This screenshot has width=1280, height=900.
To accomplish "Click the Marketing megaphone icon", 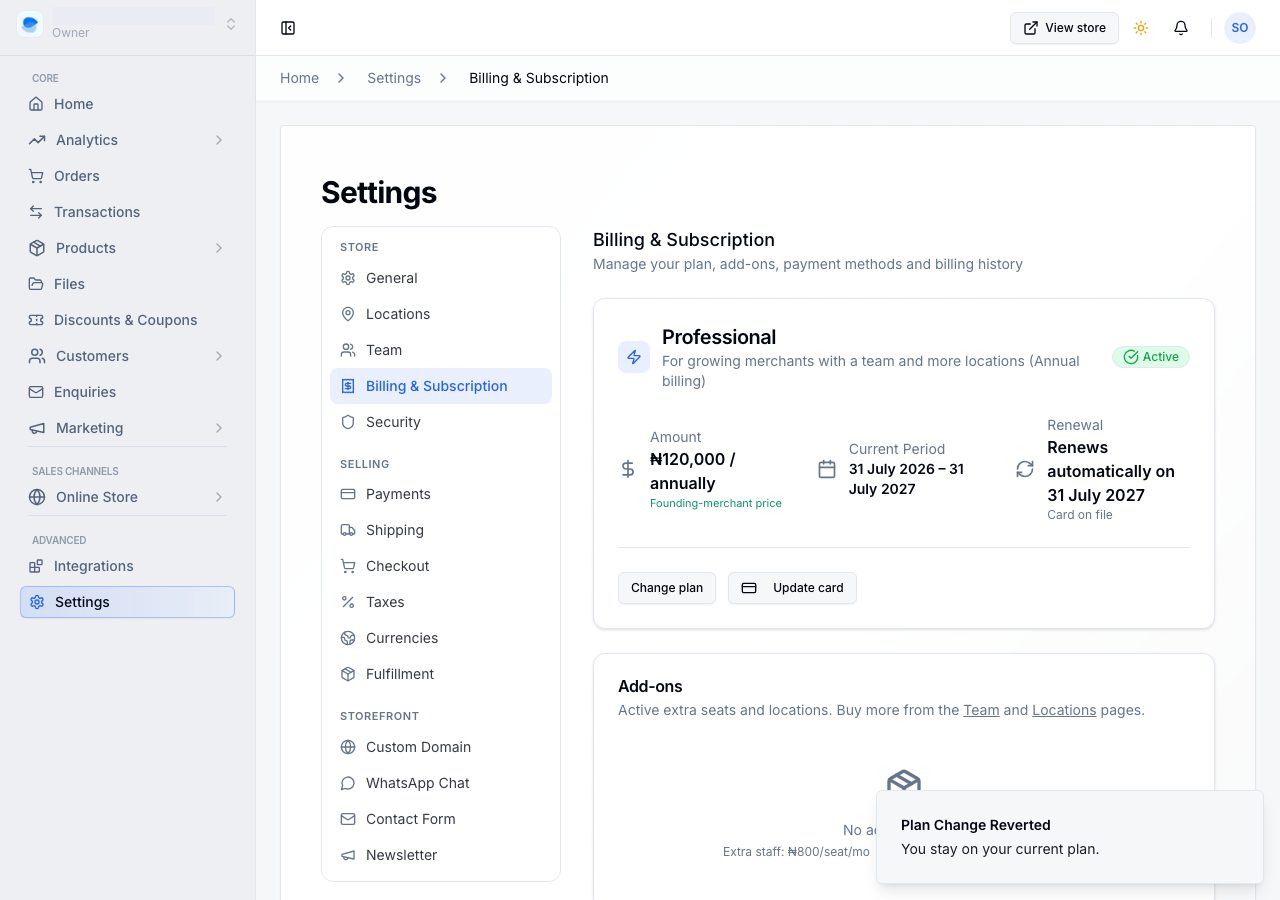I will pos(37,428).
